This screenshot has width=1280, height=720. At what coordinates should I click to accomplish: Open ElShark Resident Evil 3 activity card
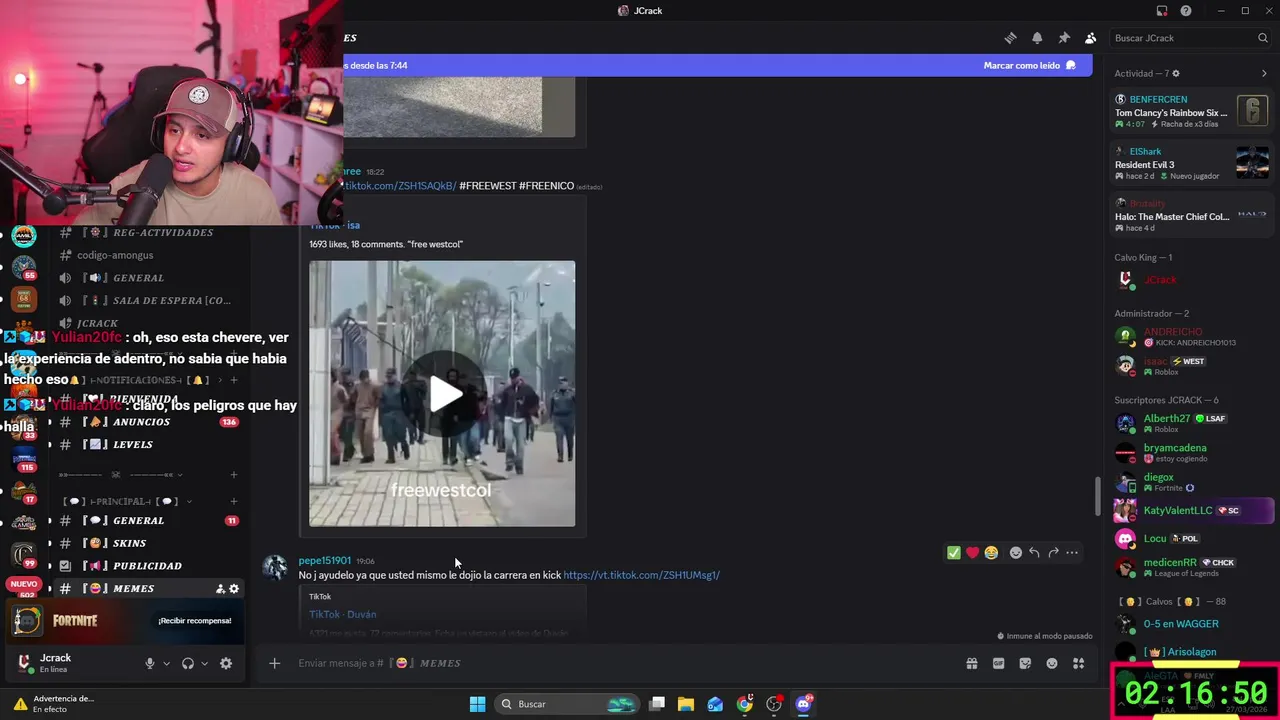pyautogui.click(x=1191, y=164)
